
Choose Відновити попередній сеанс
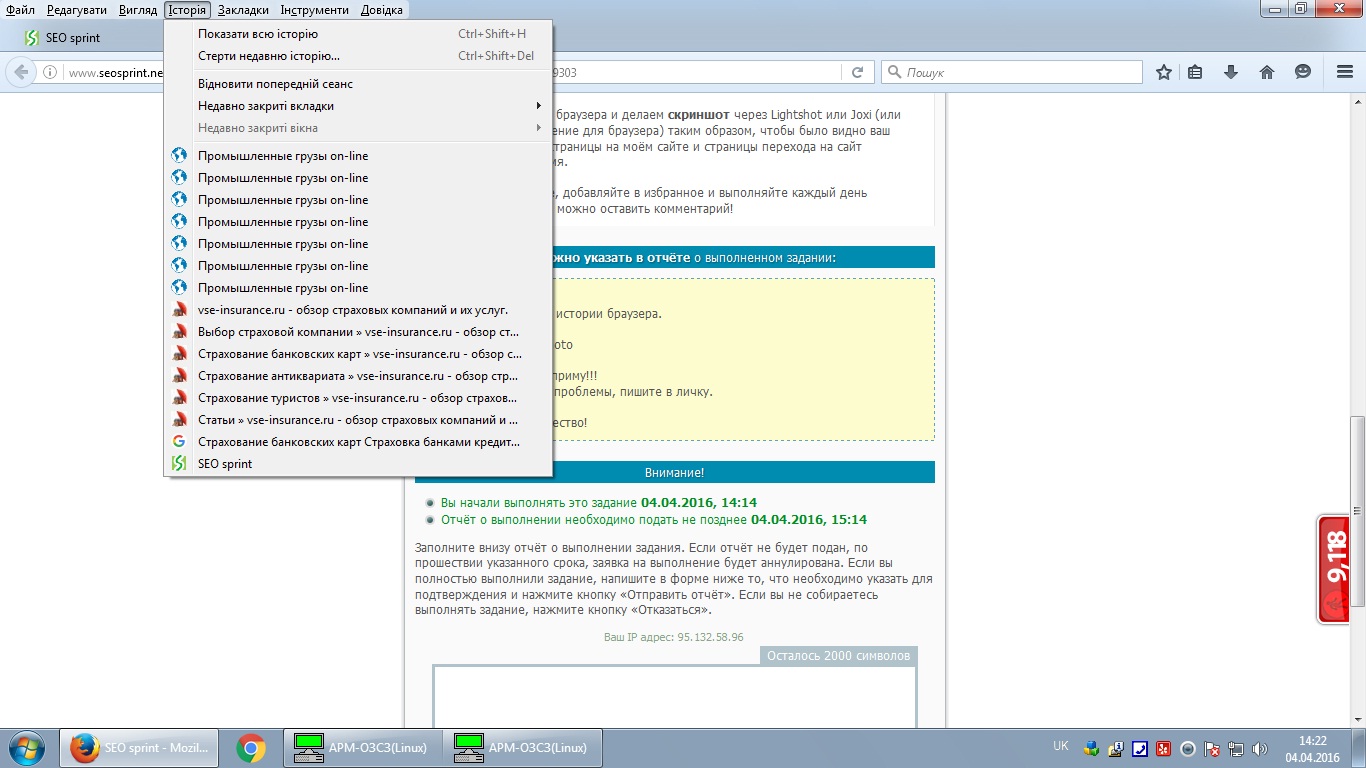359,84
